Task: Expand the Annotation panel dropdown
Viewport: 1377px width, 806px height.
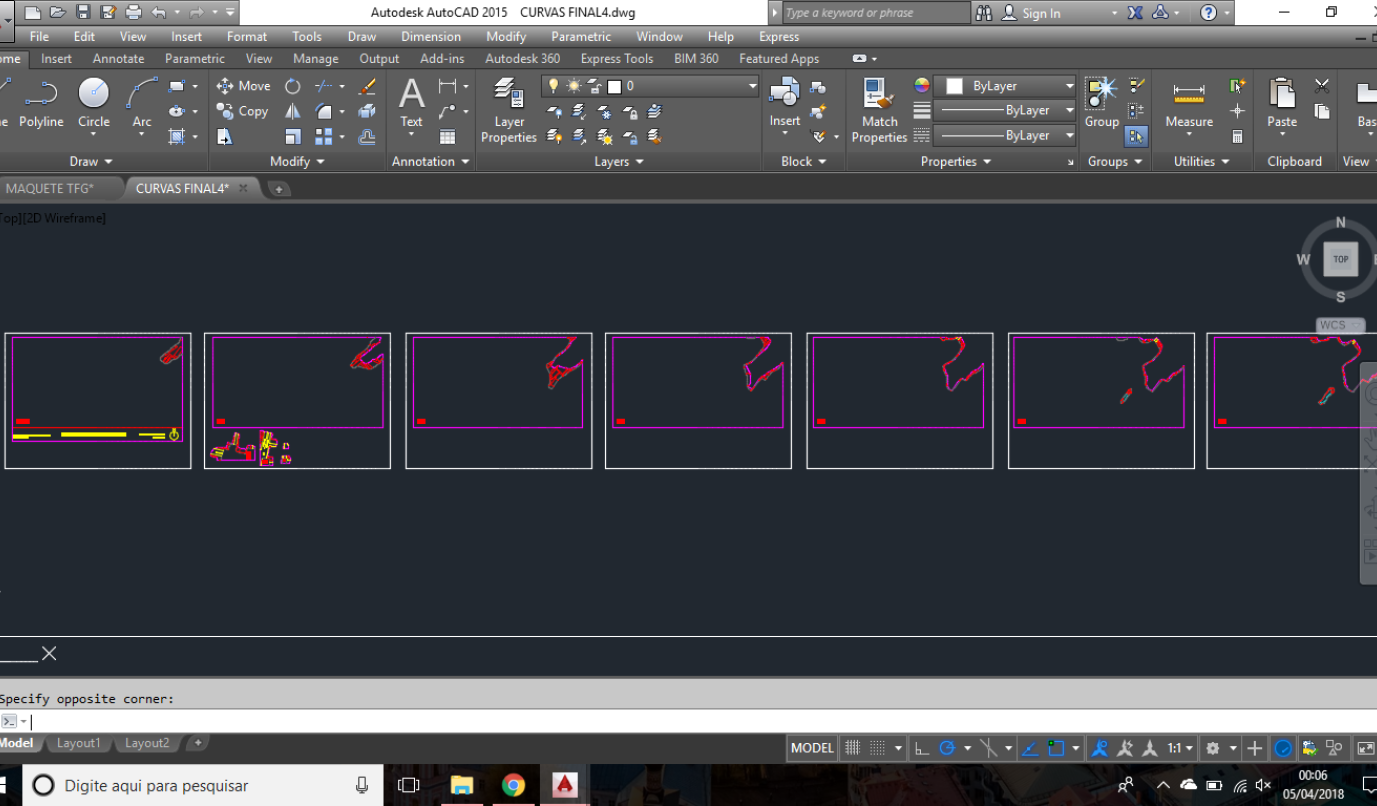Action: 430,161
